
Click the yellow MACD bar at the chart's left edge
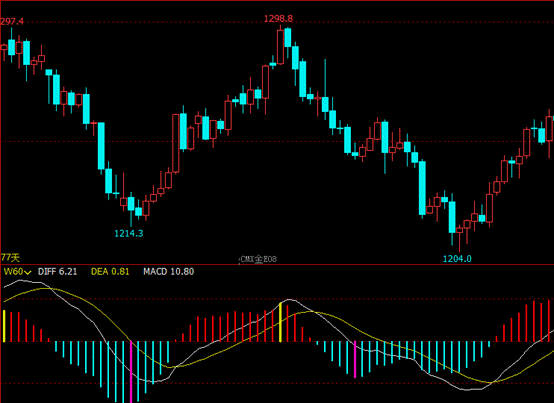tap(4, 326)
